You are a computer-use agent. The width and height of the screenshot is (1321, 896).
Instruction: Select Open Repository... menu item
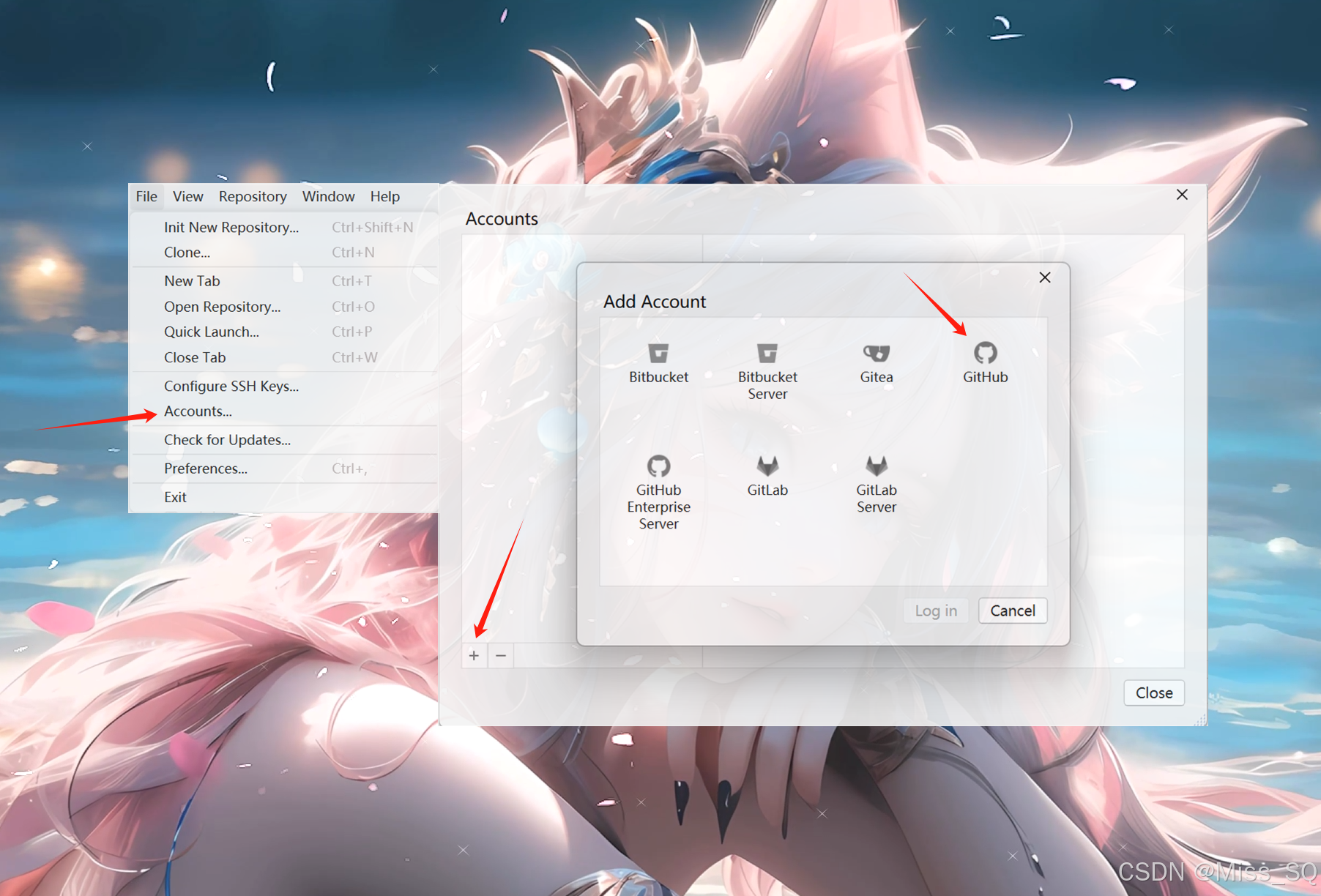coord(284,307)
